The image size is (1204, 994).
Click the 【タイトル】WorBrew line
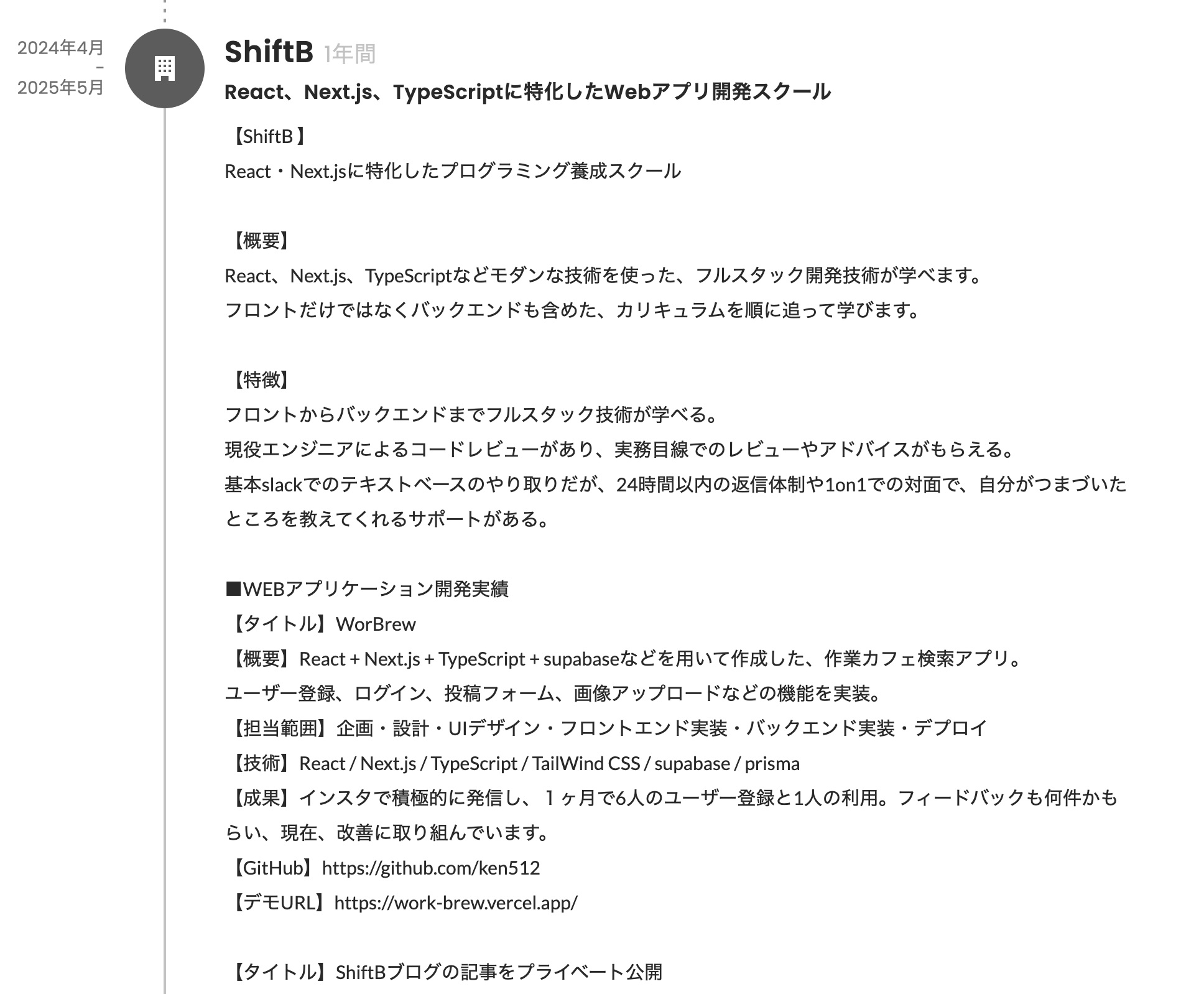pyautogui.click(x=321, y=624)
